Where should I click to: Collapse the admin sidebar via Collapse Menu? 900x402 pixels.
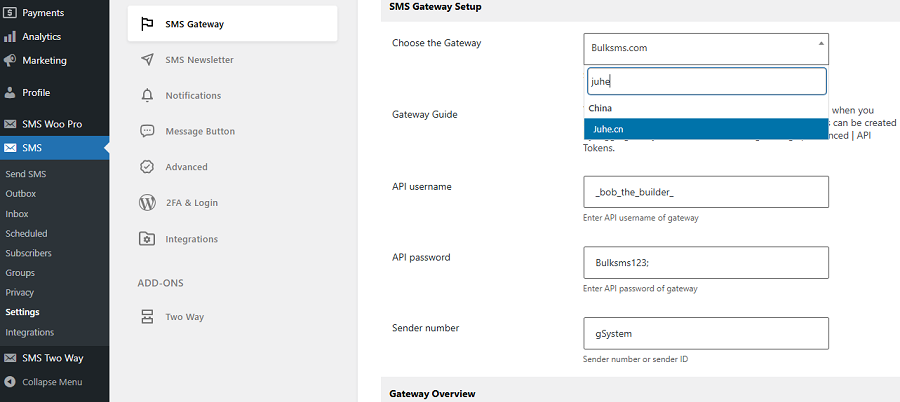click(x=52, y=382)
